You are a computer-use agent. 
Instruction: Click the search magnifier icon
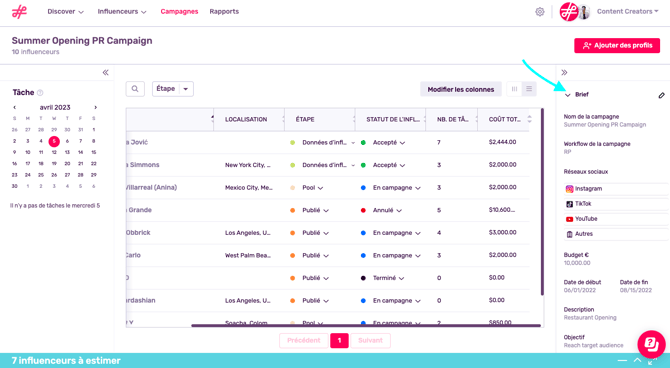(x=135, y=89)
